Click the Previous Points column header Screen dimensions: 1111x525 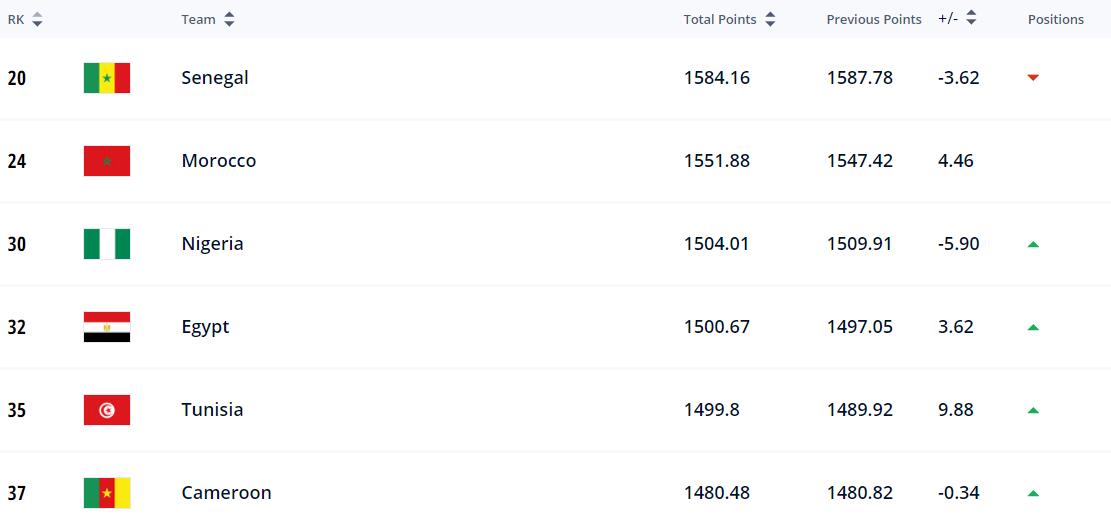pos(874,19)
